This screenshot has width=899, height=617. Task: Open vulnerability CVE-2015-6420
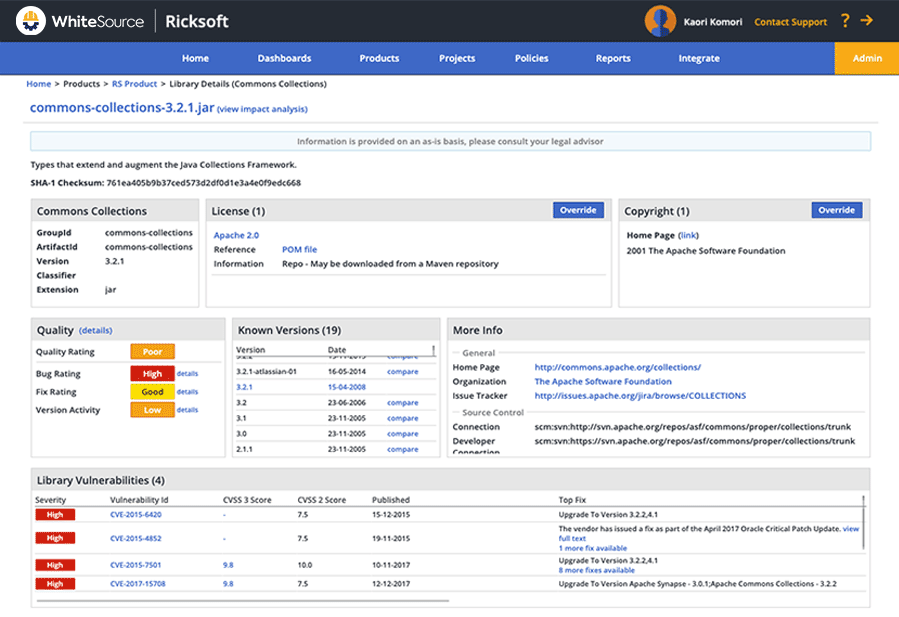pyautogui.click(x=136, y=514)
